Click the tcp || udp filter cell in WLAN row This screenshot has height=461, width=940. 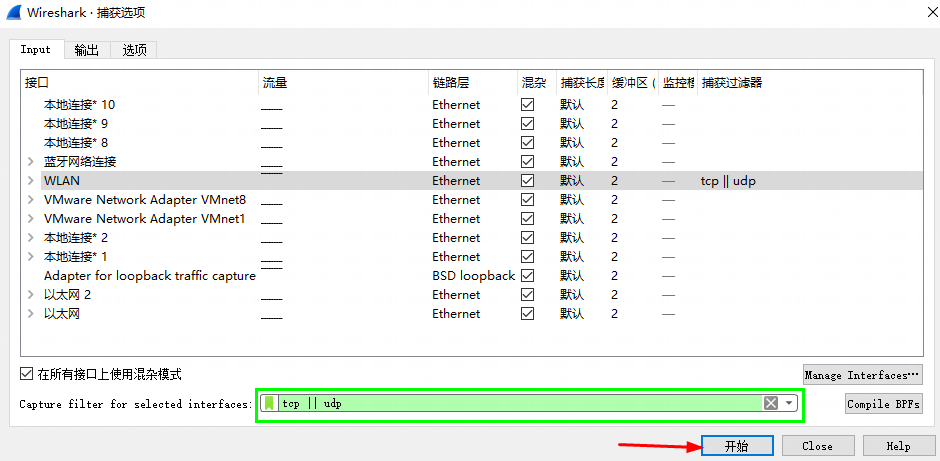[728, 181]
